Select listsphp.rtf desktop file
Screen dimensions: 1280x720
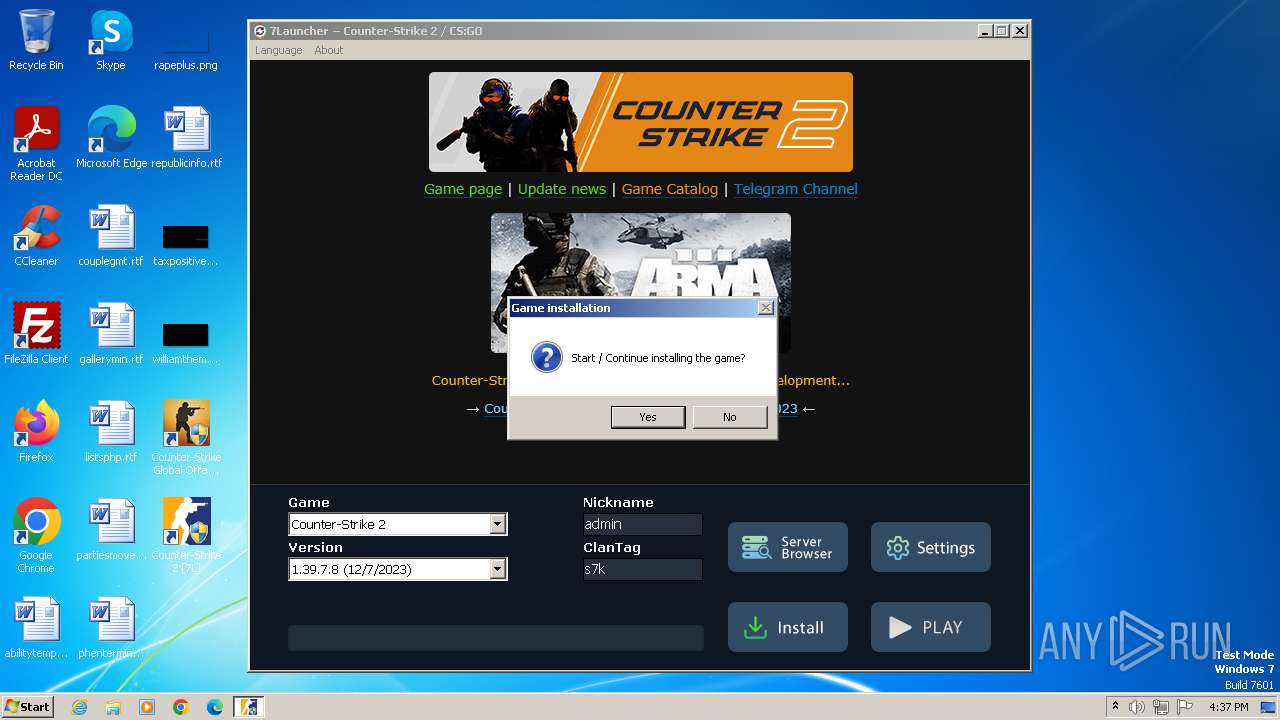(111, 432)
